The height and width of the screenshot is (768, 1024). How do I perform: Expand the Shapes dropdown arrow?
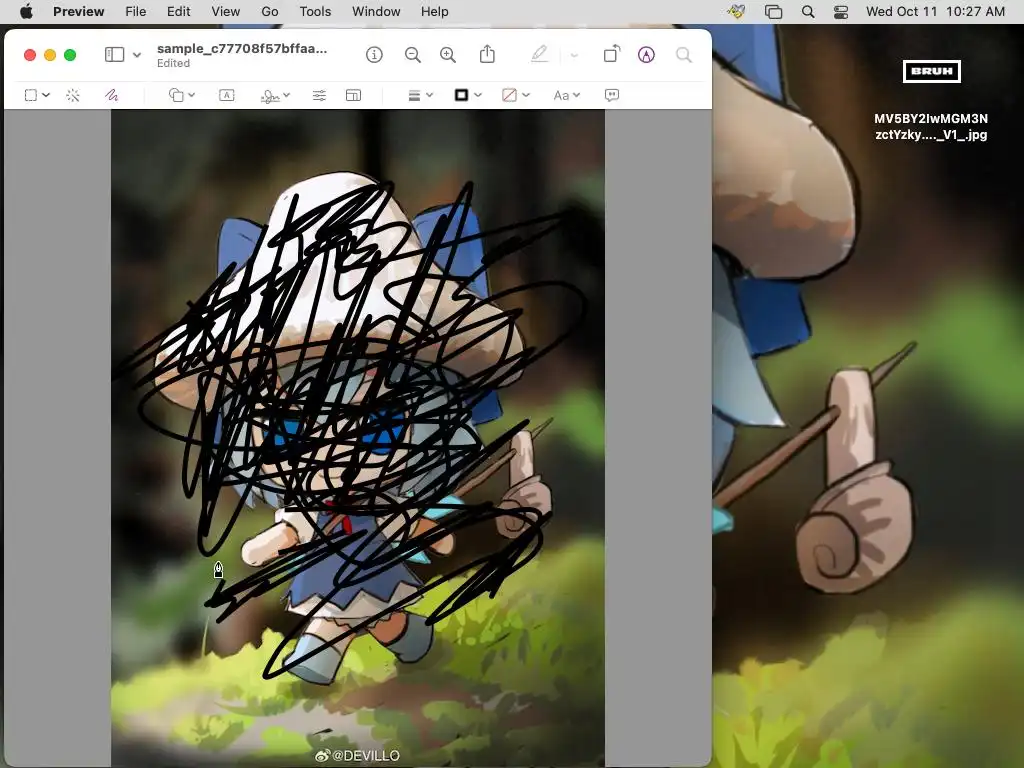(x=191, y=95)
